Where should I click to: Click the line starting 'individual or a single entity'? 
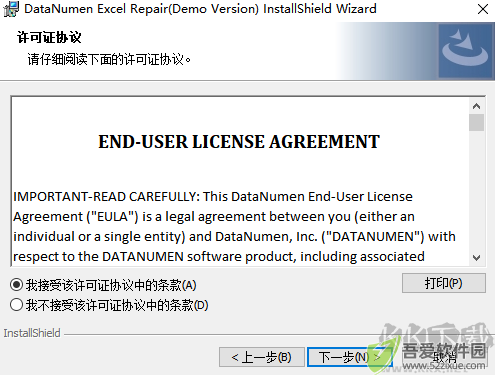(x=234, y=237)
